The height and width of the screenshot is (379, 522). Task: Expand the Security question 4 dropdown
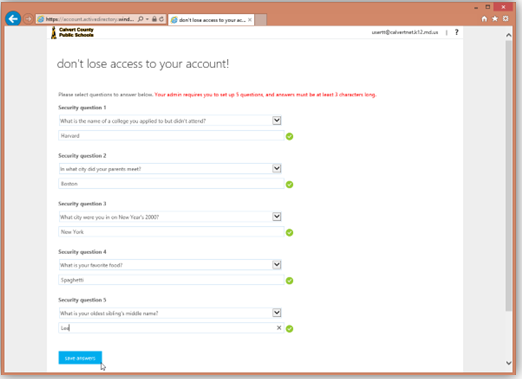[277, 265]
